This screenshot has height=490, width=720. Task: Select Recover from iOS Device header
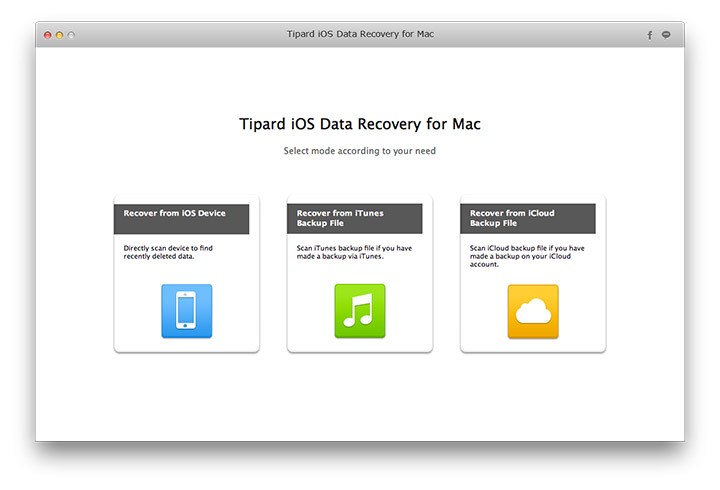pos(181,219)
